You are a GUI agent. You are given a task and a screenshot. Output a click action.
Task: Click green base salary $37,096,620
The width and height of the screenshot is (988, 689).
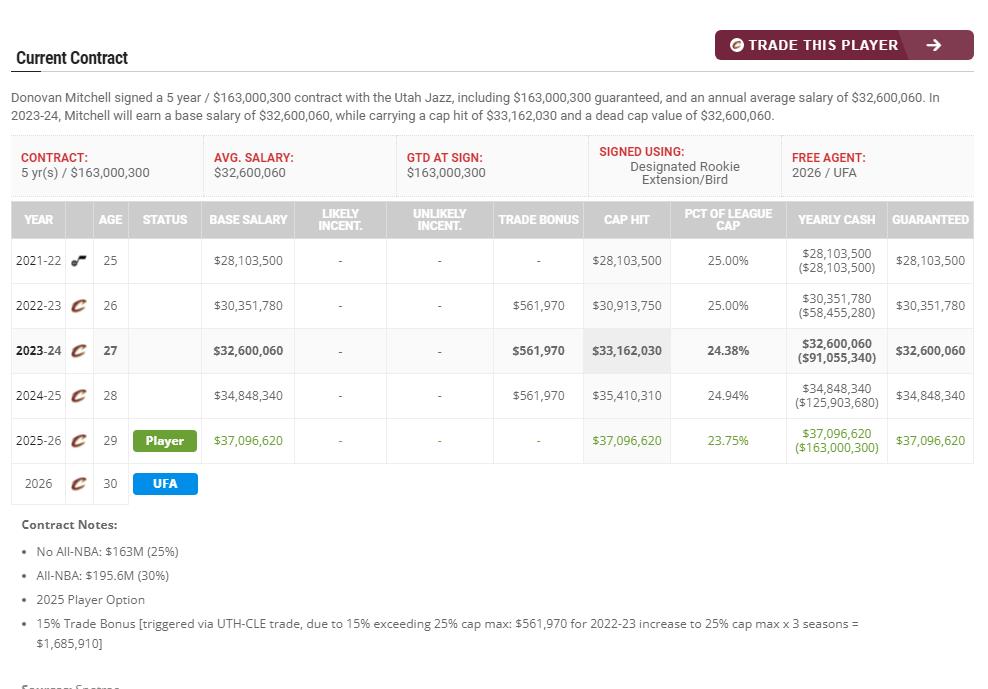[x=248, y=441]
